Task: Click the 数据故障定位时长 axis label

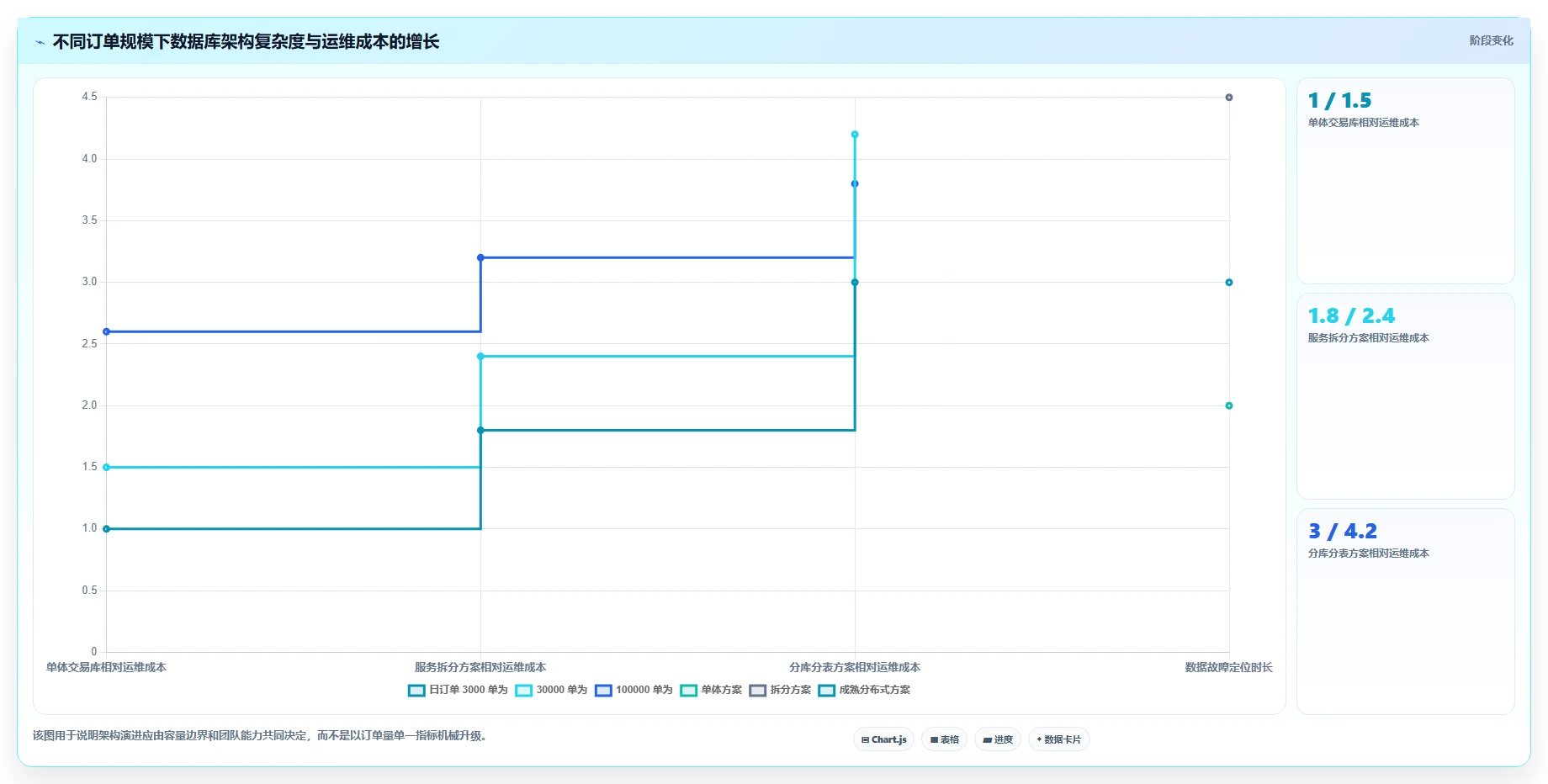Action: pyautogui.click(x=1228, y=667)
